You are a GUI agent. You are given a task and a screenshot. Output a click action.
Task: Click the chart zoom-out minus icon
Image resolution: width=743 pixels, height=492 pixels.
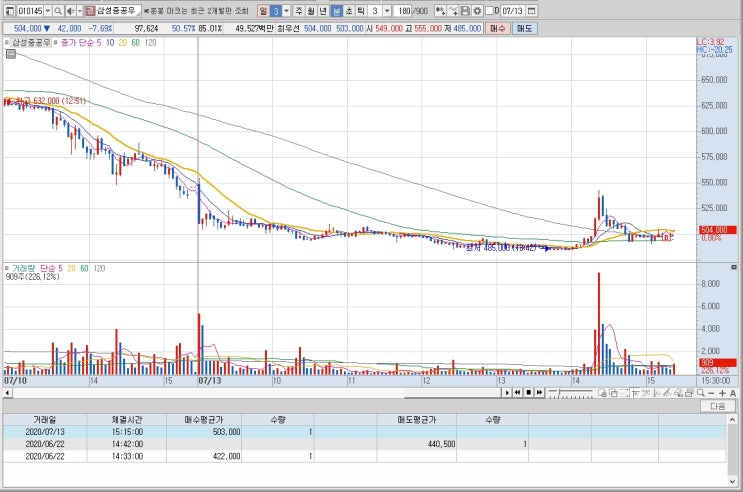[x=711, y=393]
